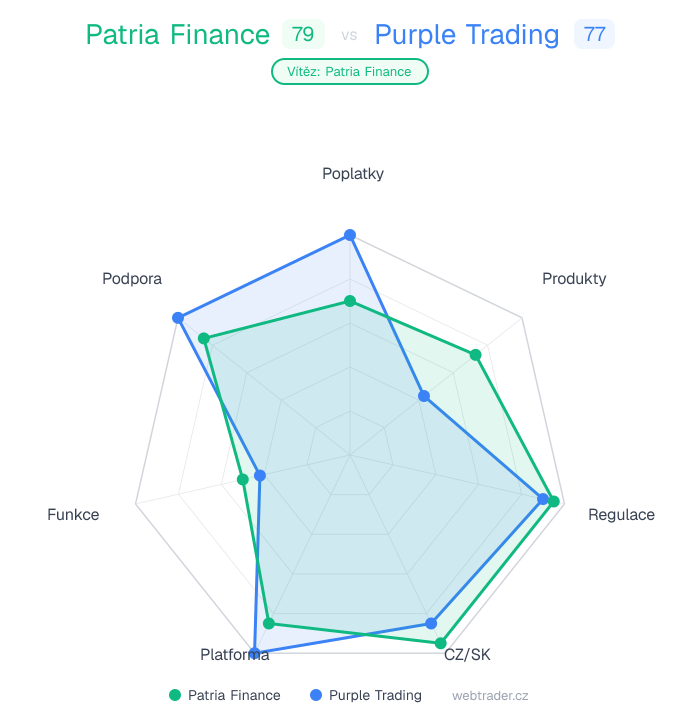Click Purple Trading's blue Poplatky data point

click(x=350, y=235)
